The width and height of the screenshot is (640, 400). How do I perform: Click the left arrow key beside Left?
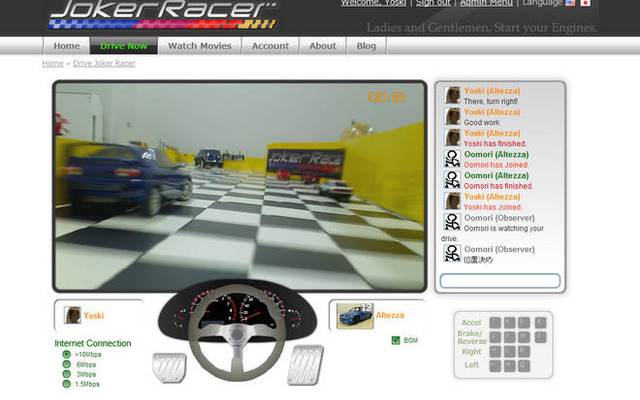coord(495,366)
